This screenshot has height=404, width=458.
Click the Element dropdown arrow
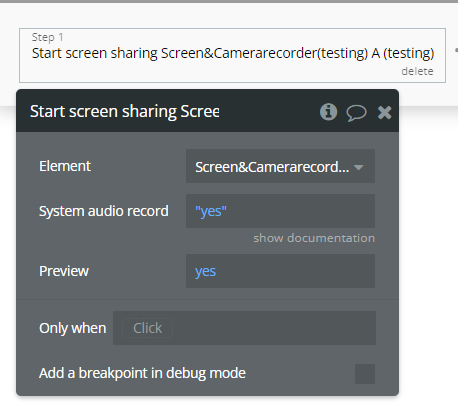(x=359, y=167)
